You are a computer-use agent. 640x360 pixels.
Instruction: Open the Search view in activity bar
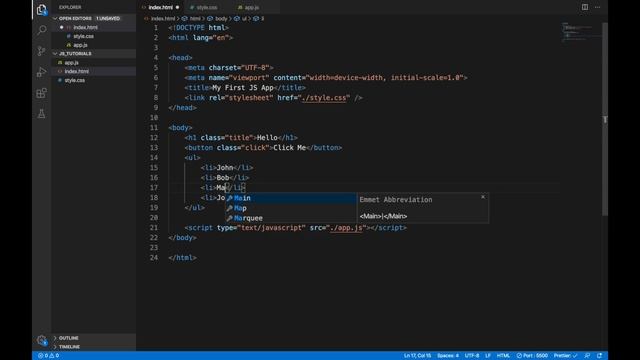click(x=41, y=30)
